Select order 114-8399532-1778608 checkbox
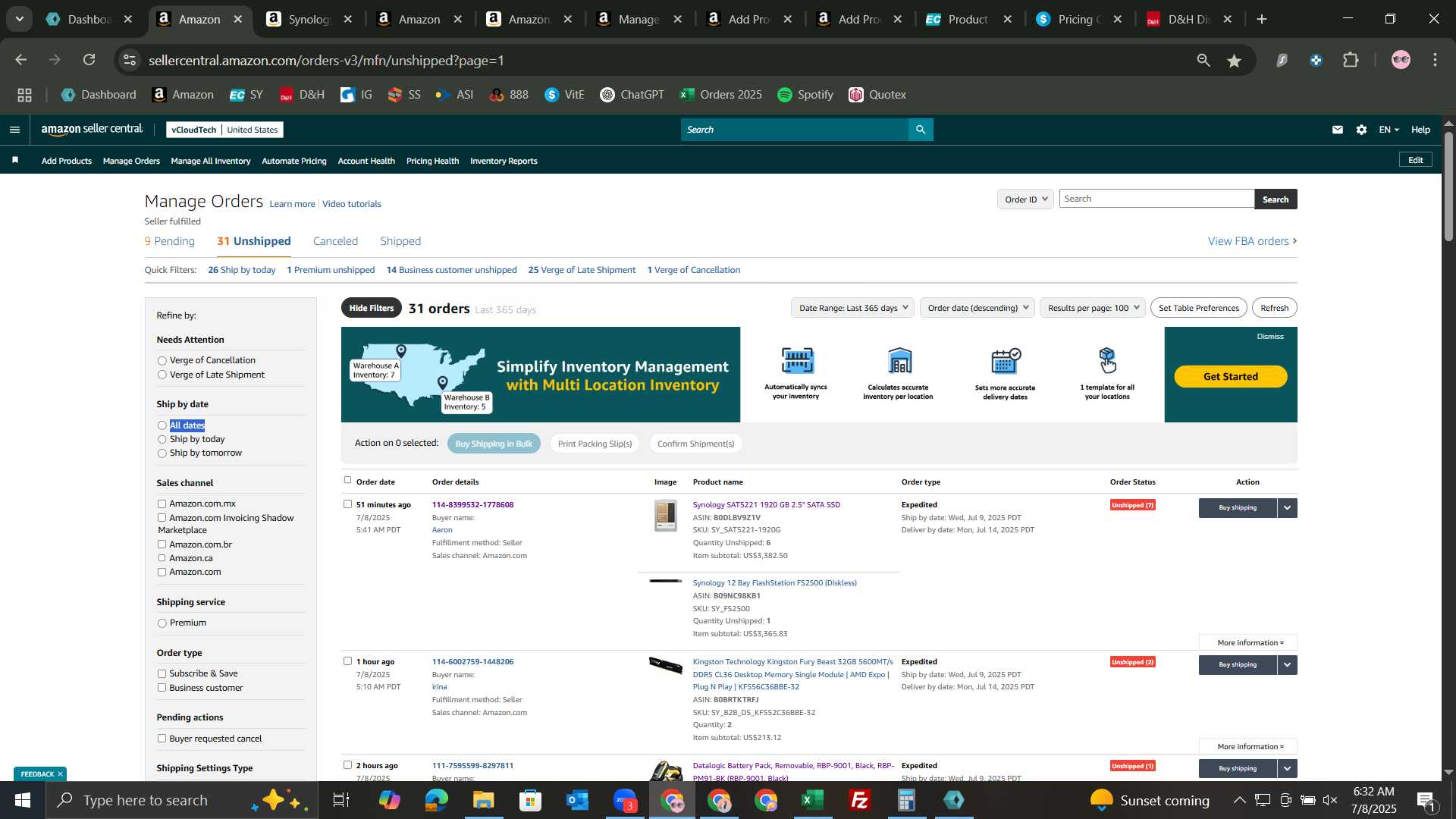 click(347, 504)
